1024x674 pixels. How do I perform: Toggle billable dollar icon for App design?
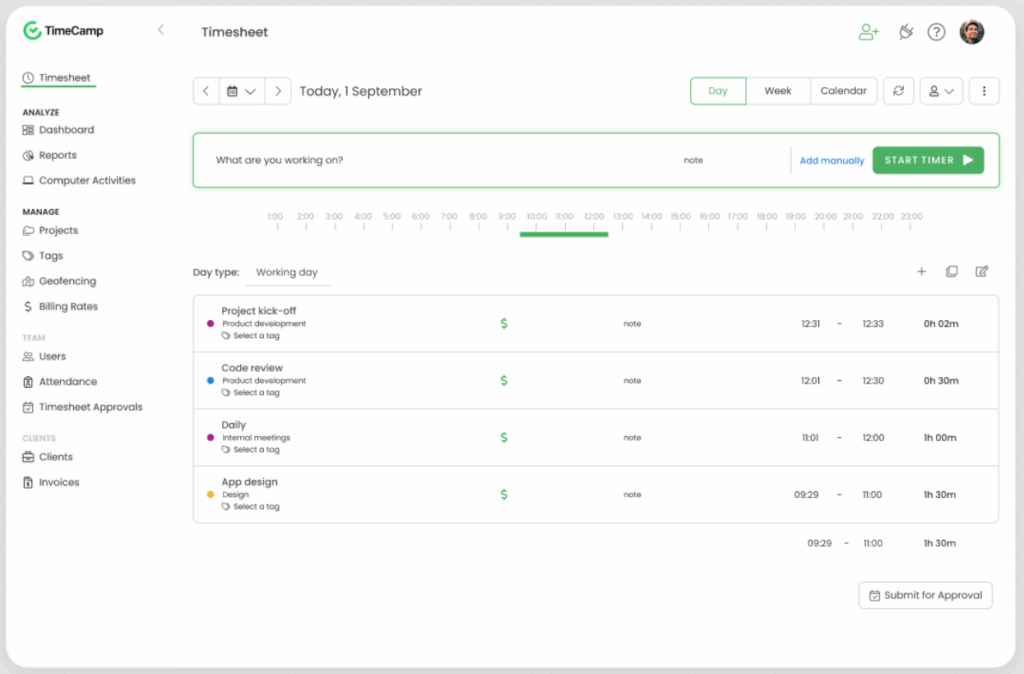pyautogui.click(x=504, y=494)
